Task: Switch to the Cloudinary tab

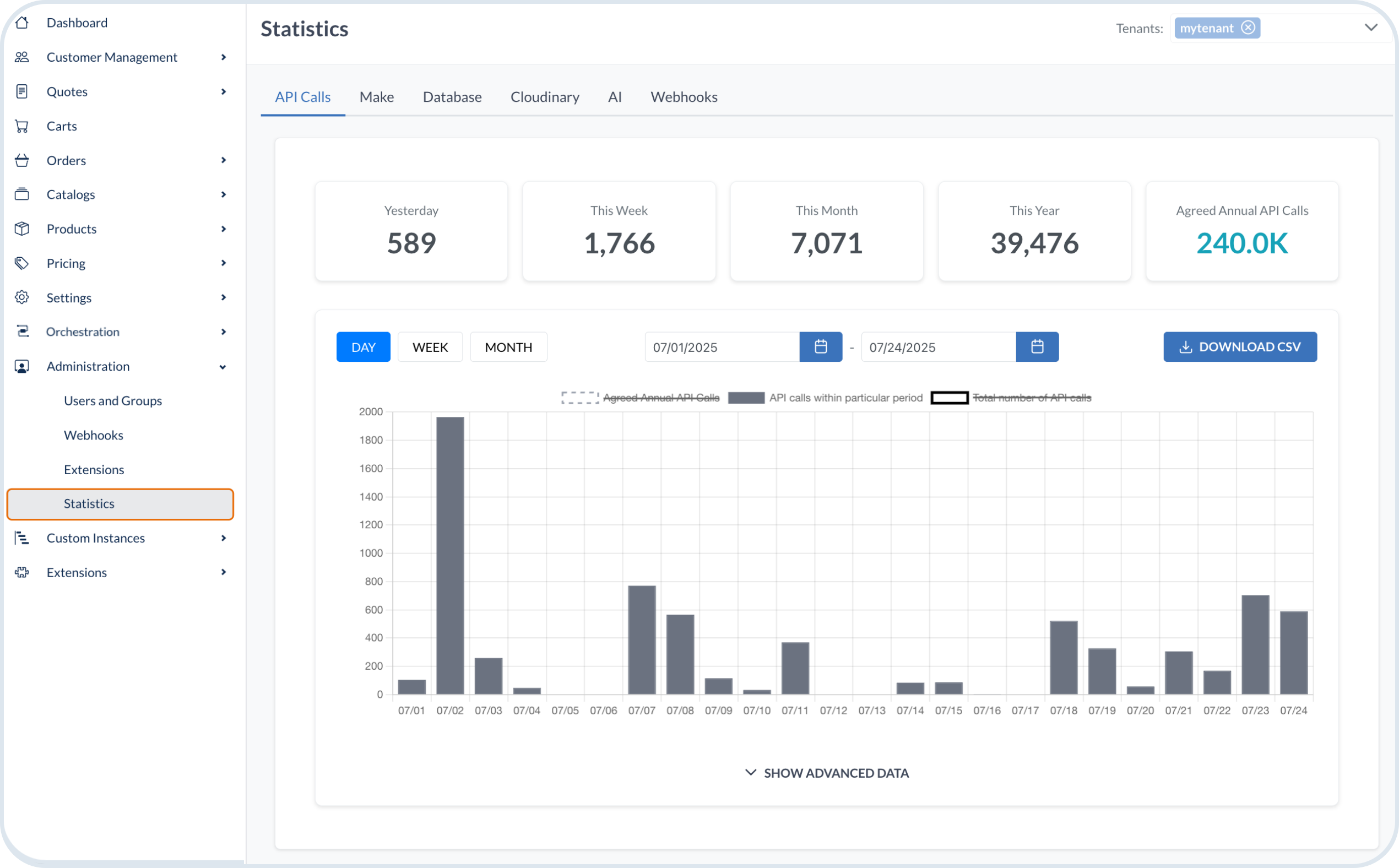Action: point(545,97)
